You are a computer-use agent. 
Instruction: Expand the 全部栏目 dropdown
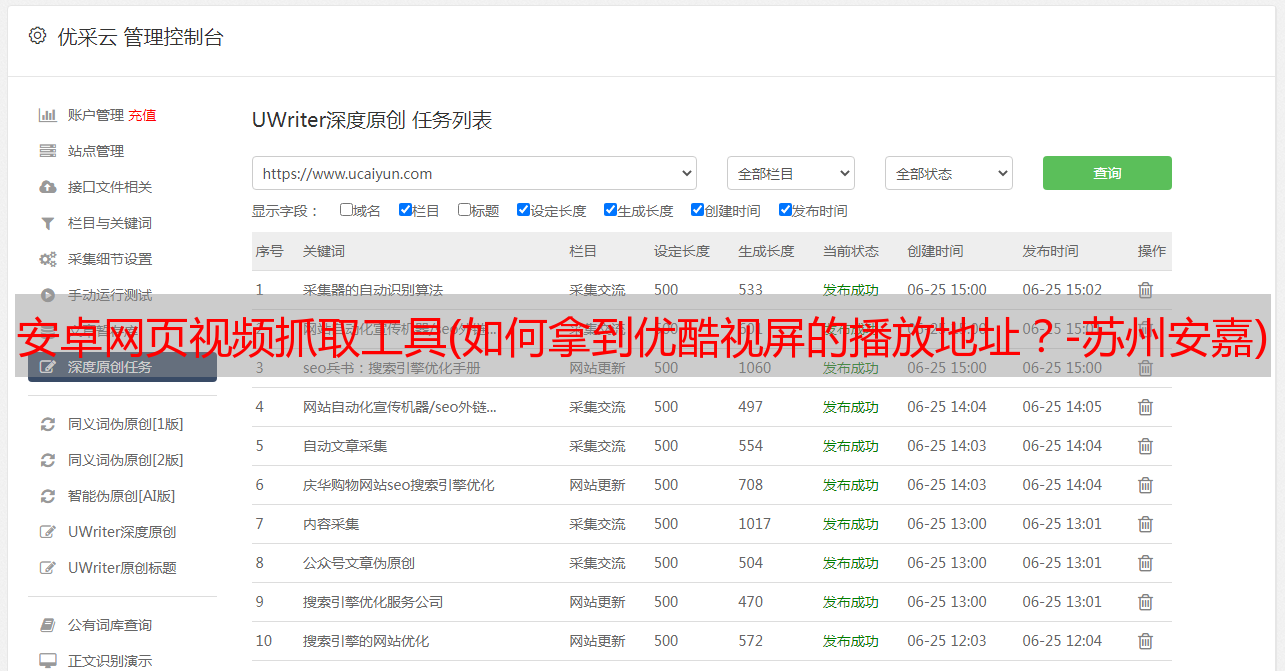[x=790, y=173]
